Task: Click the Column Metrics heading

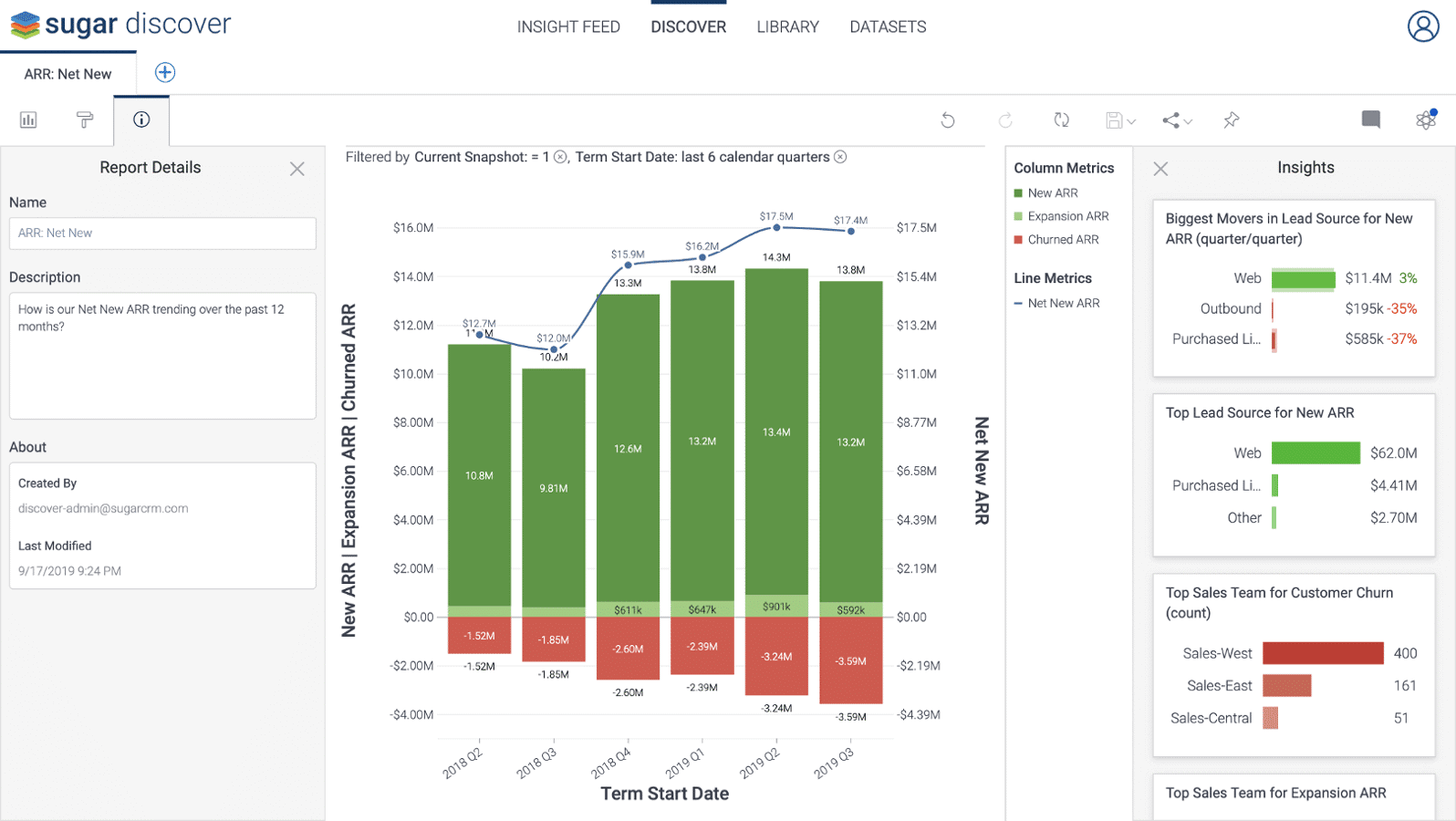Action: coord(1064,168)
